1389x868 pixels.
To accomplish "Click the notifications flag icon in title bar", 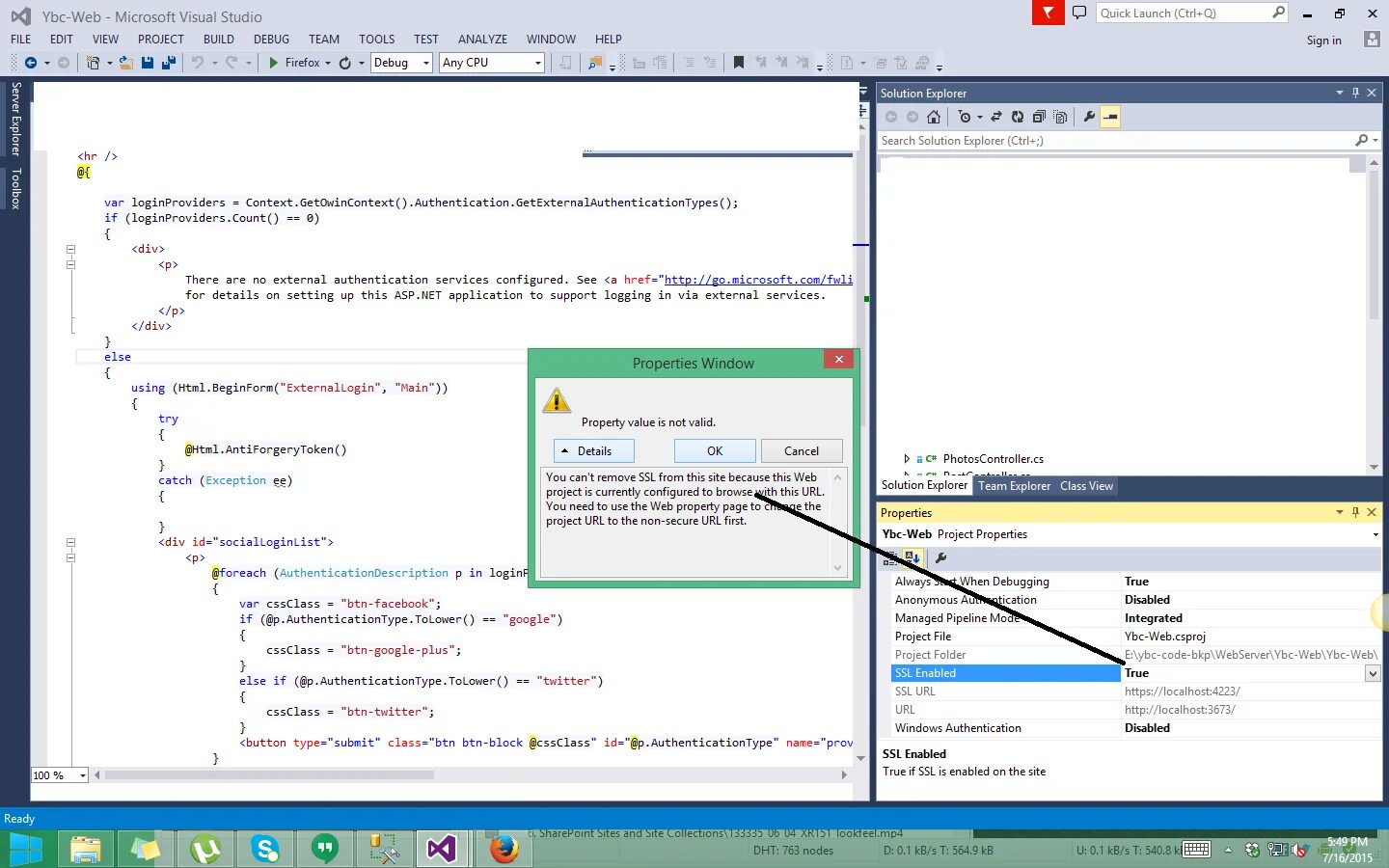I will coord(1048,13).
